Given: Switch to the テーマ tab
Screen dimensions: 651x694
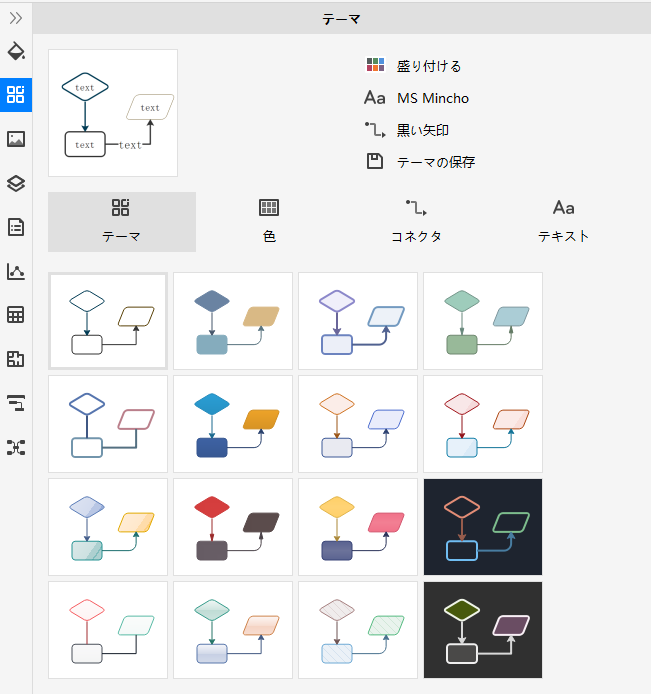Looking at the screenshot, I should click(122, 222).
